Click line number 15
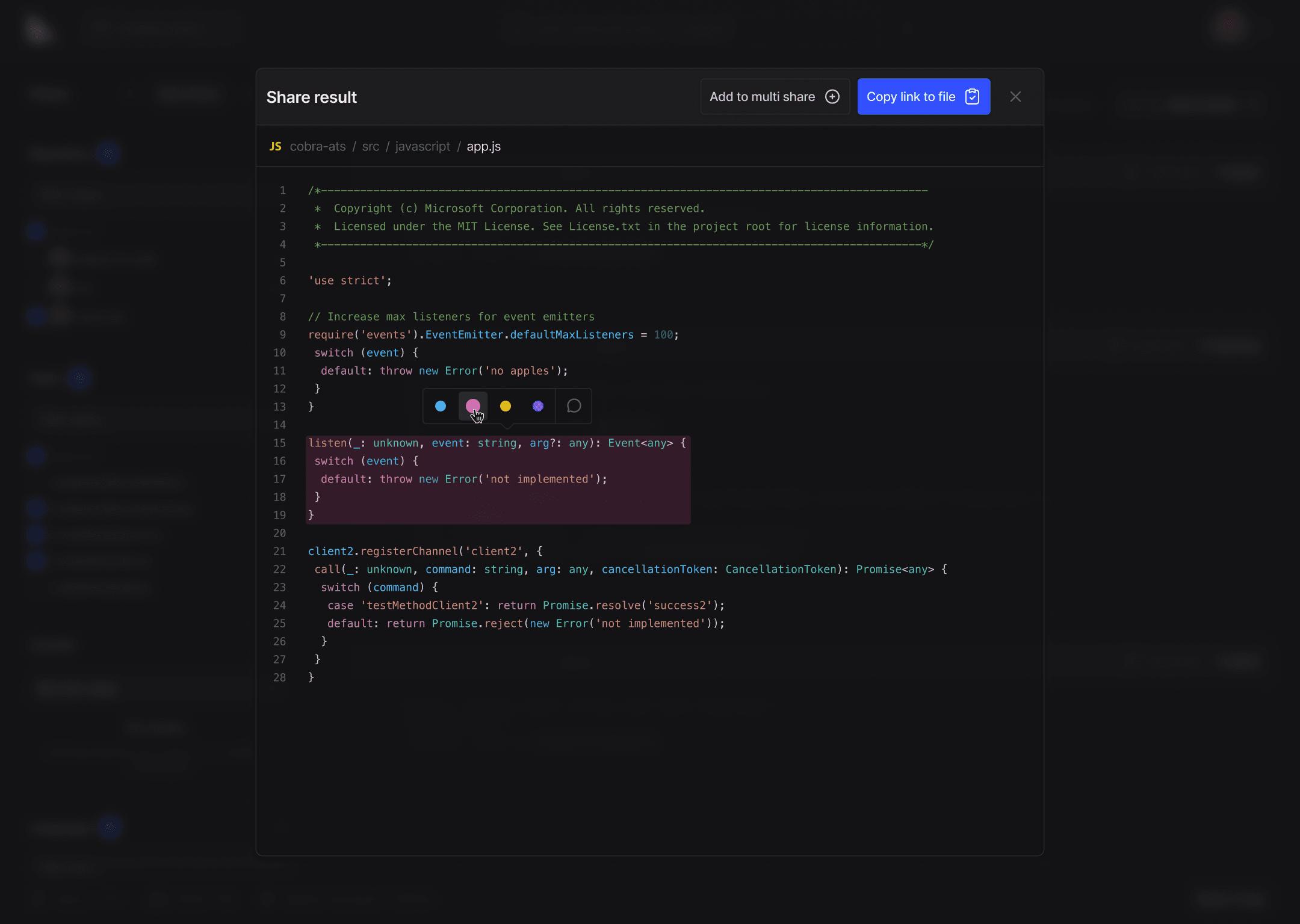Image resolution: width=1300 pixels, height=924 pixels. point(279,443)
